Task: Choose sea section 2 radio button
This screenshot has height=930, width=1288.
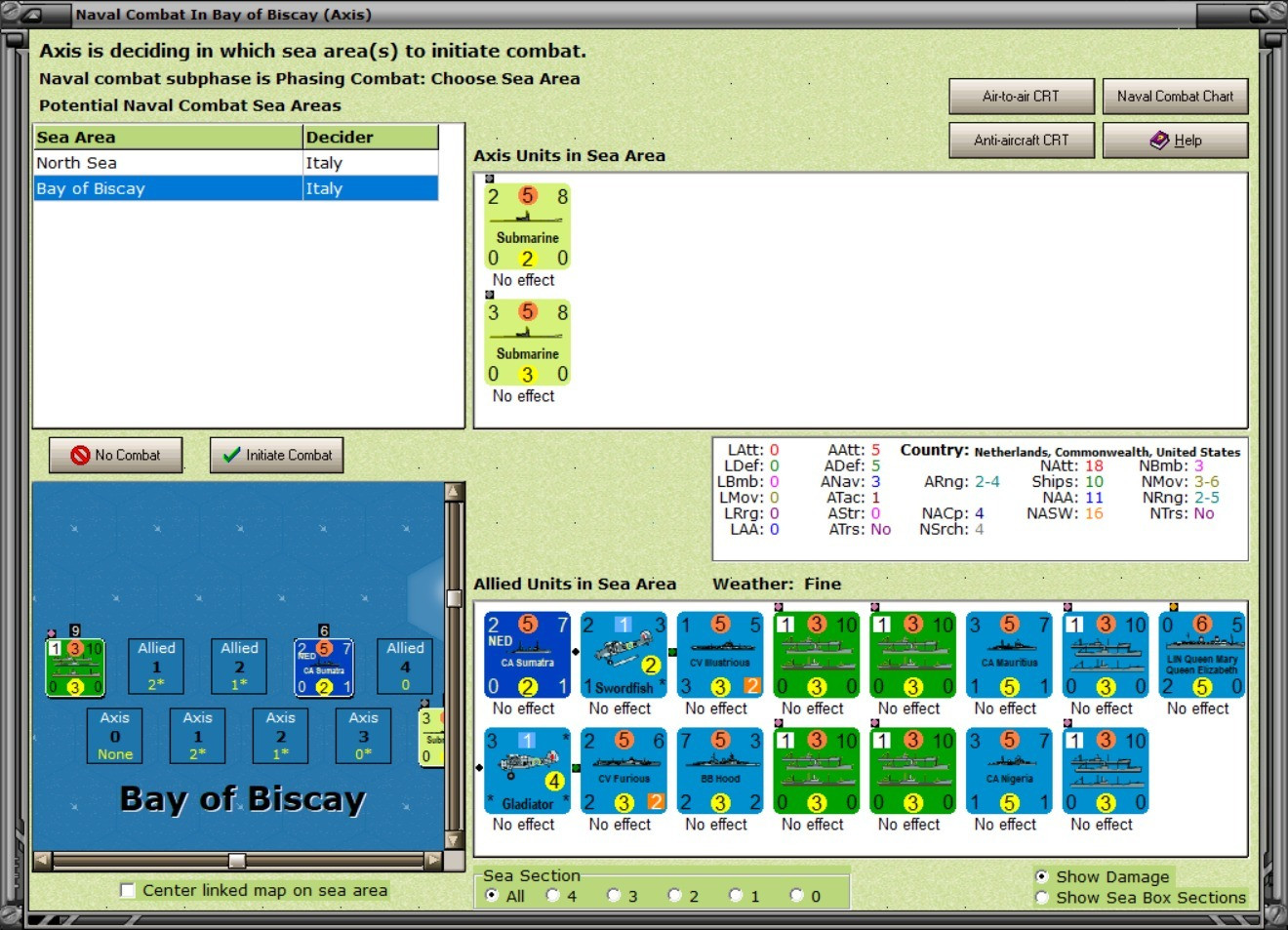Action: (675, 895)
